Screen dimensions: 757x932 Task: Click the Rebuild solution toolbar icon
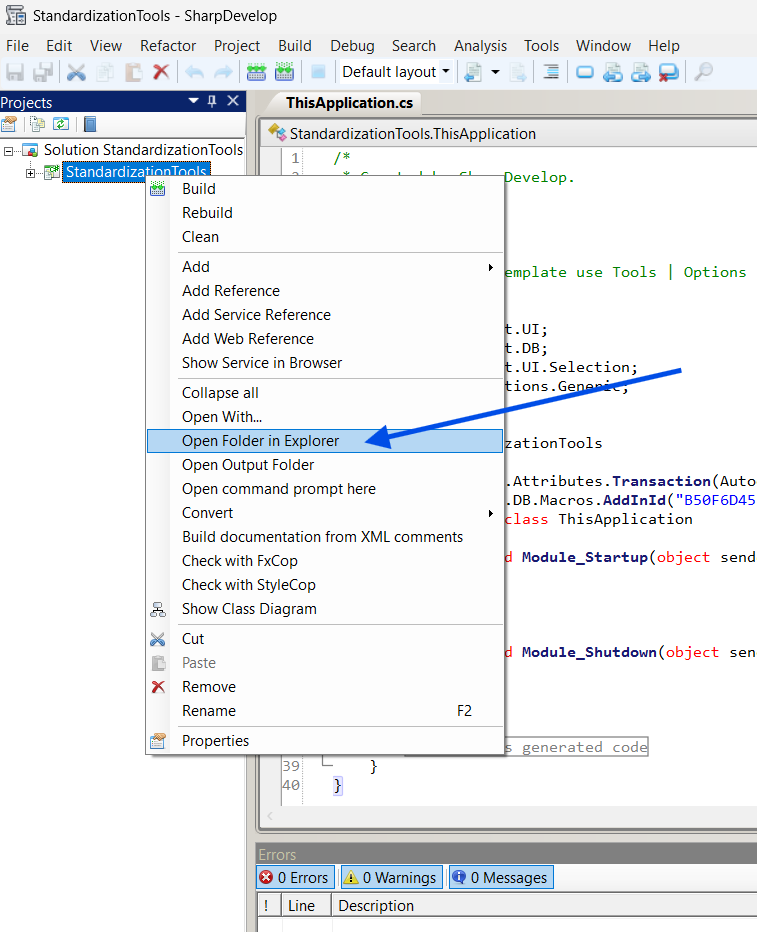[x=285, y=72]
